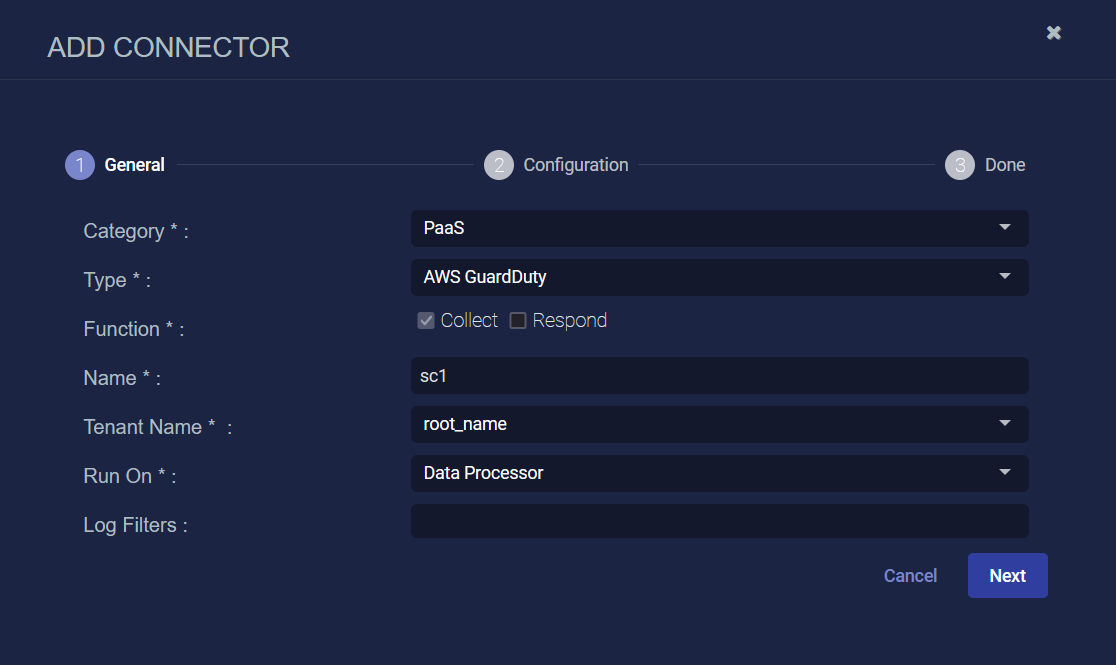Click the Next button

click(1008, 575)
